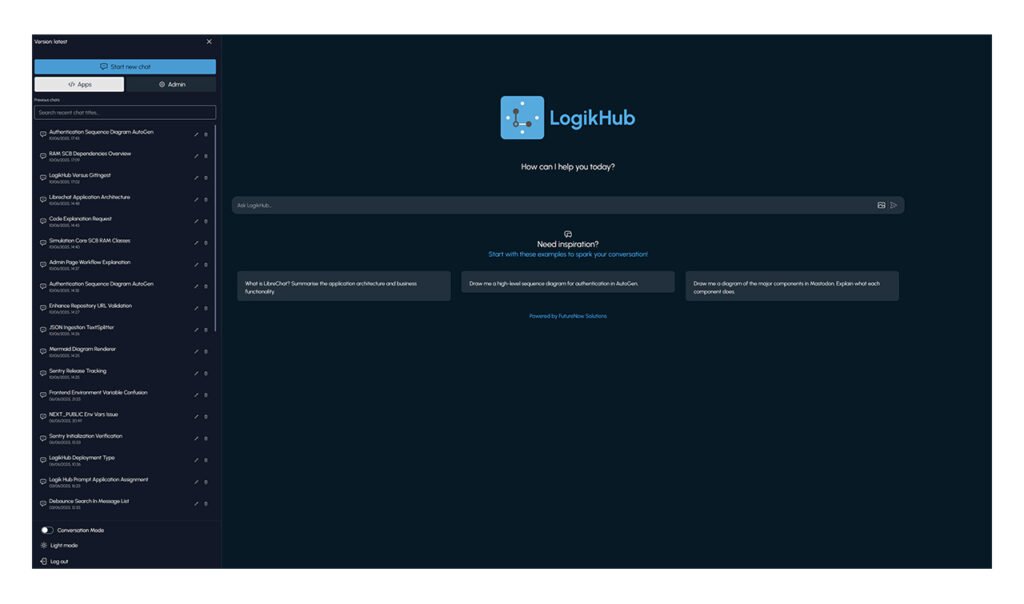Screen dimensions: 1024x604
Task: Edit the Simulation Core SCB RAM Classes title
Action: click(196, 243)
